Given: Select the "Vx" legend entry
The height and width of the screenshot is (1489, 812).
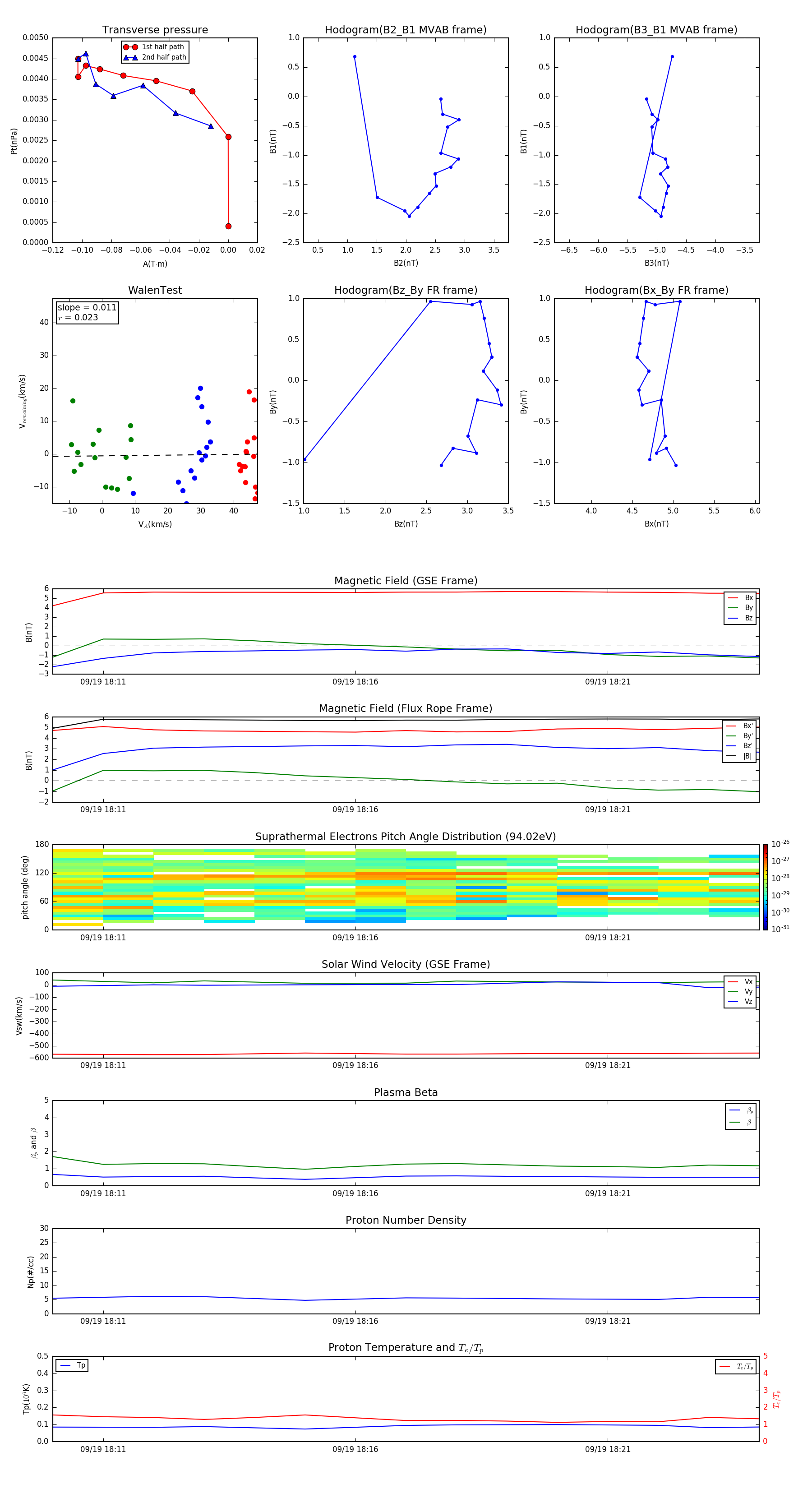Looking at the screenshot, I should [x=741, y=981].
